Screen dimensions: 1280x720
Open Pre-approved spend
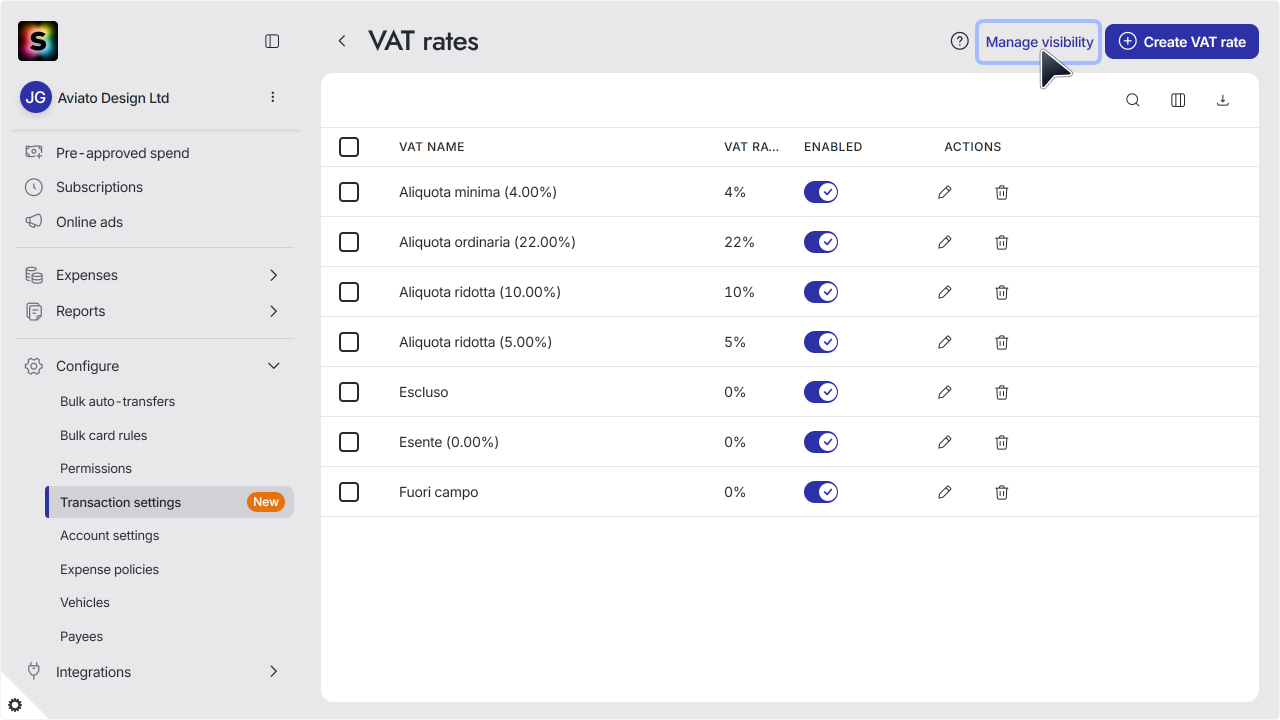click(x=122, y=153)
